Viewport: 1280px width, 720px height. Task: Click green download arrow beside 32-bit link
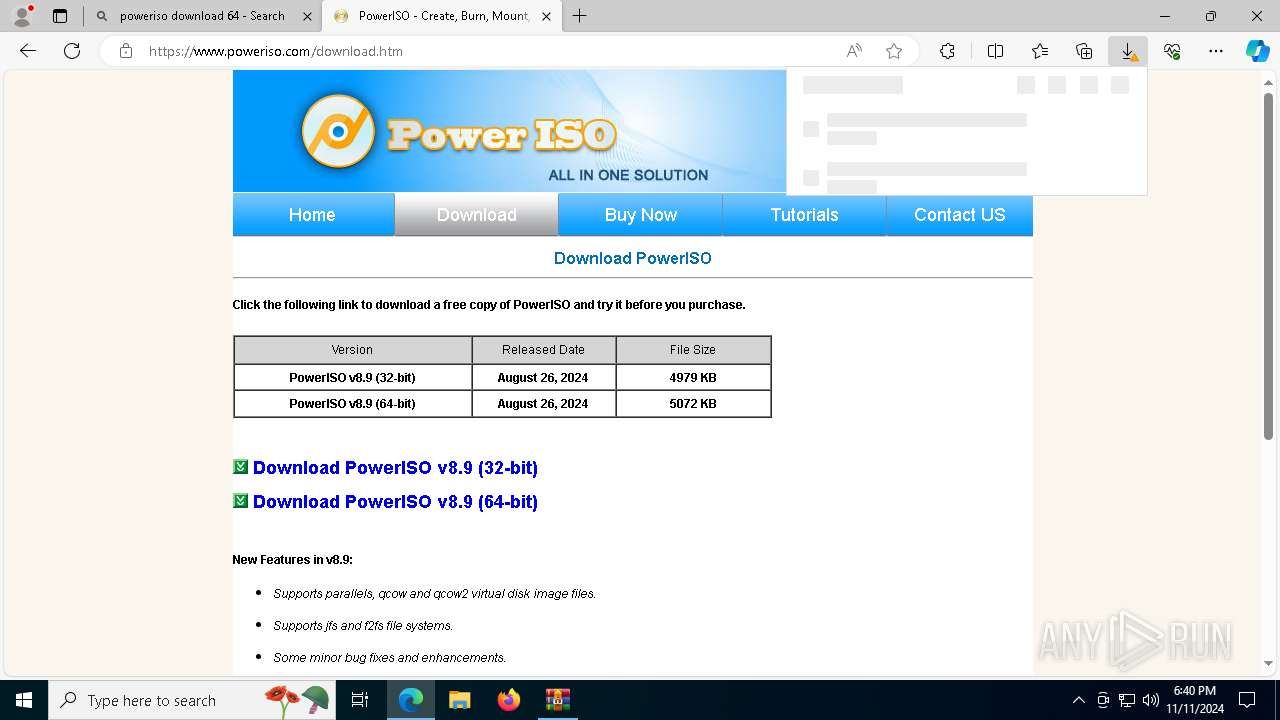click(240, 467)
